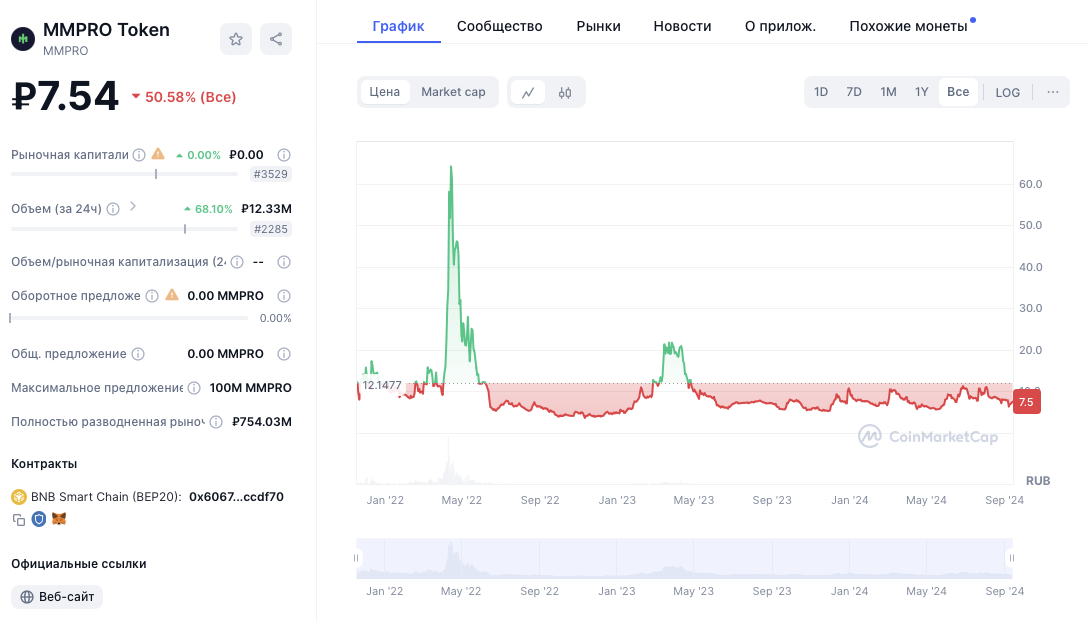The image size is (1088, 621).
Task: Copy the BNB Smart Chain contract address
Action: pyautogui.click(x=19, y=519)
